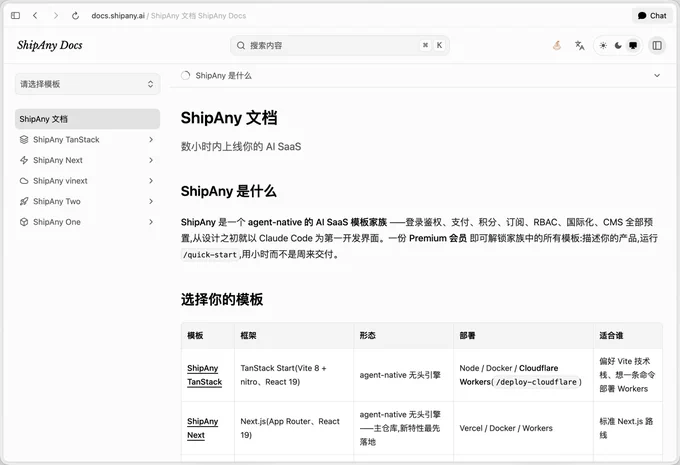Expand the ShipAny vinext chevron
This screenshot has width=680, height=465.
(151, 181)
